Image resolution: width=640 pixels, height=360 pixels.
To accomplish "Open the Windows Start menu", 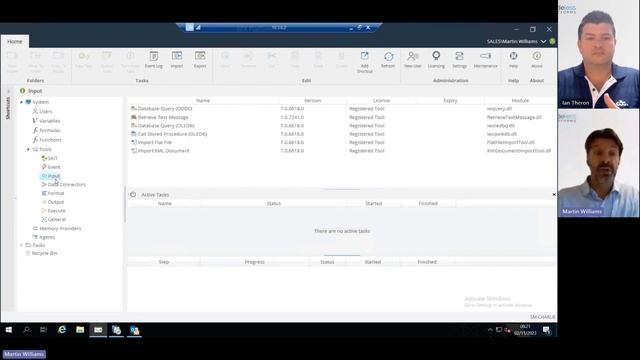I will [x=9, y=330].
